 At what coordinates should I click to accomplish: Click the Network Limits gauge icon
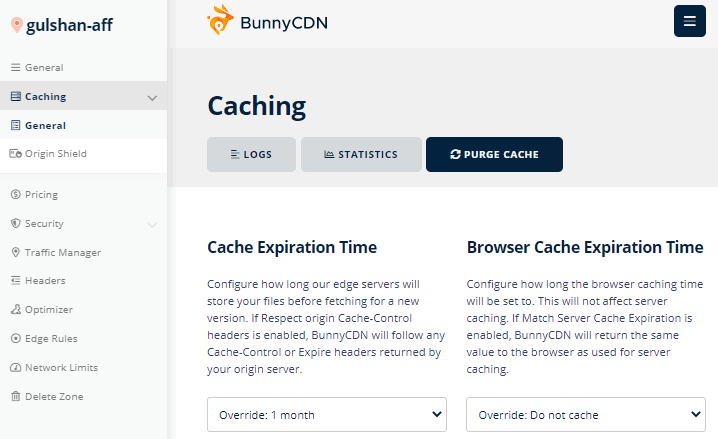click(x=16, y=368)
